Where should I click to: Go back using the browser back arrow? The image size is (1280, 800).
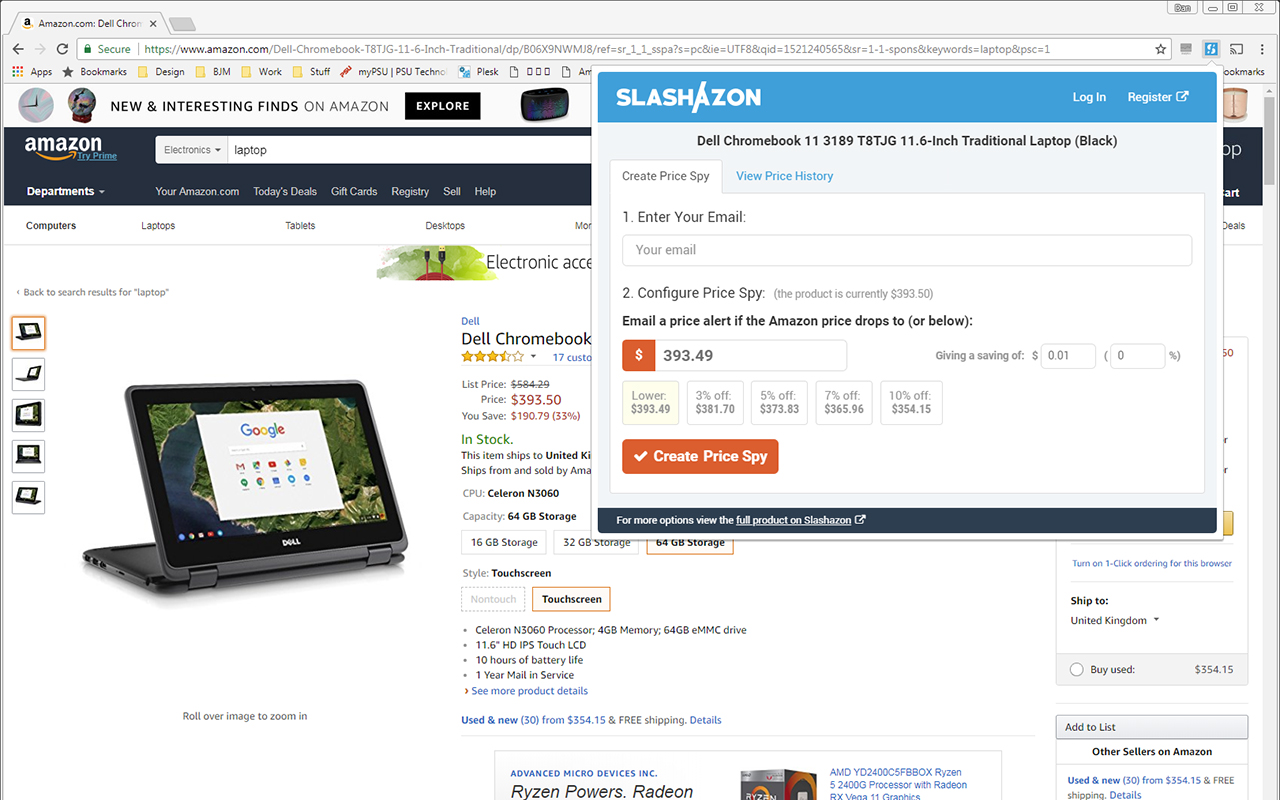coord(18,49)
